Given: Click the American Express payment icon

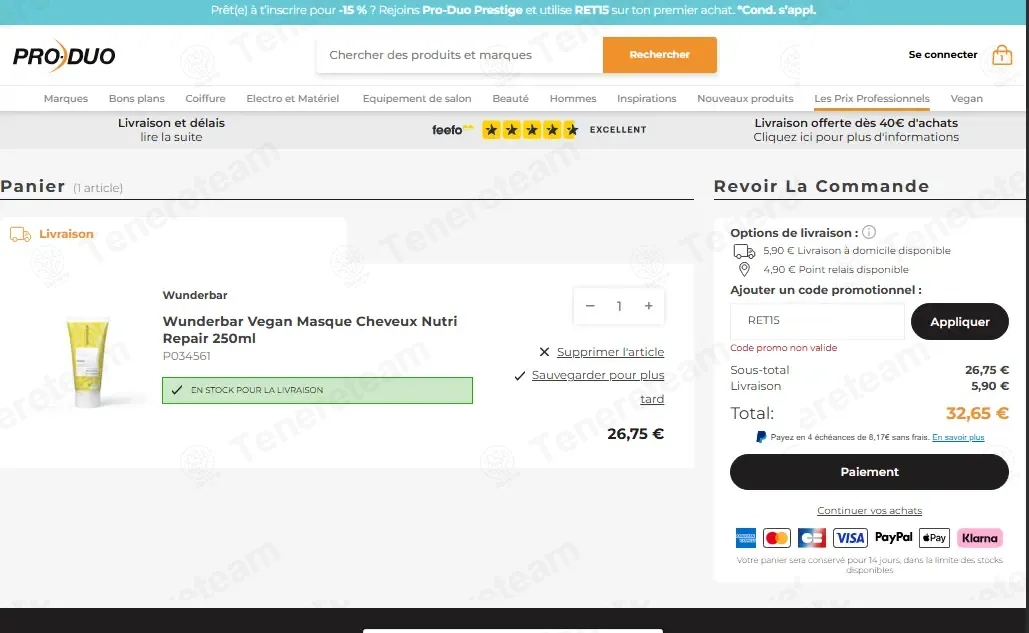Looking at the screenshot, I should [x=746, y=538].
